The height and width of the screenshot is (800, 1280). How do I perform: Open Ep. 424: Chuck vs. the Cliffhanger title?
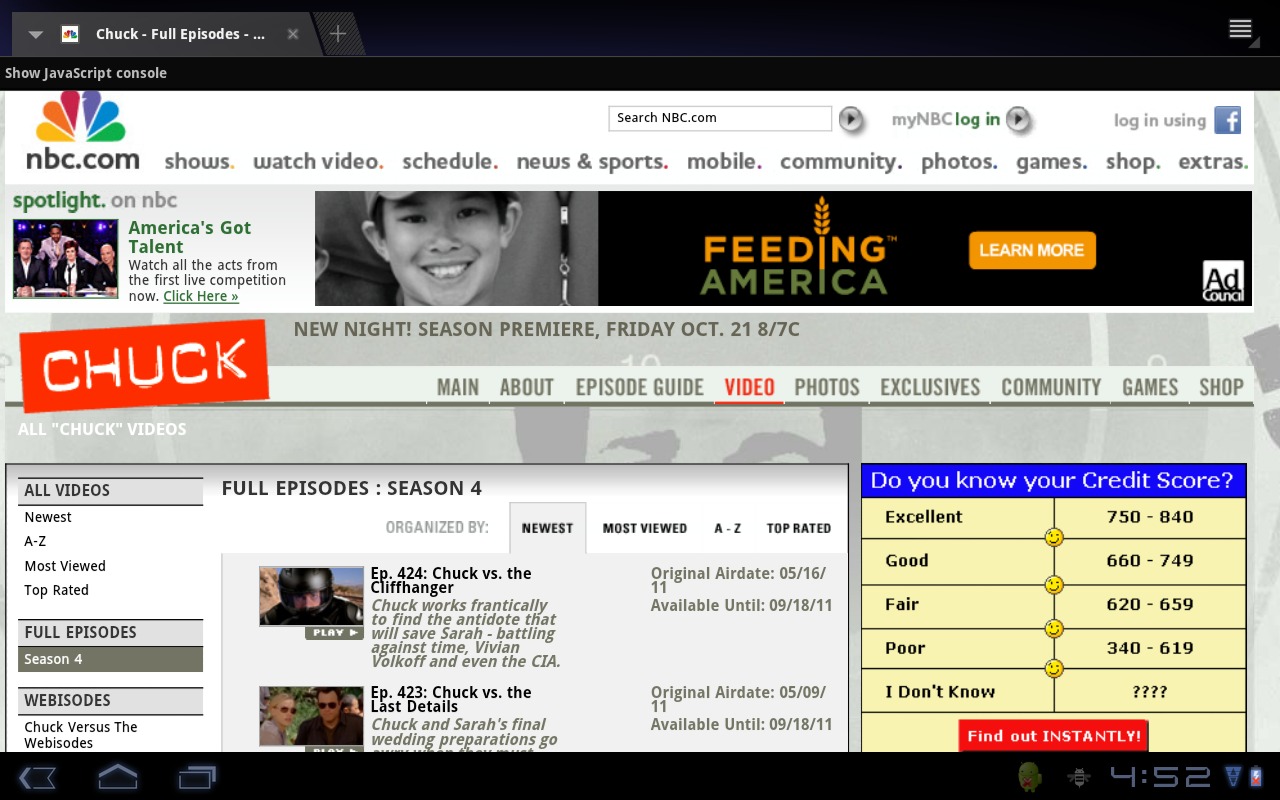(451, 580)
